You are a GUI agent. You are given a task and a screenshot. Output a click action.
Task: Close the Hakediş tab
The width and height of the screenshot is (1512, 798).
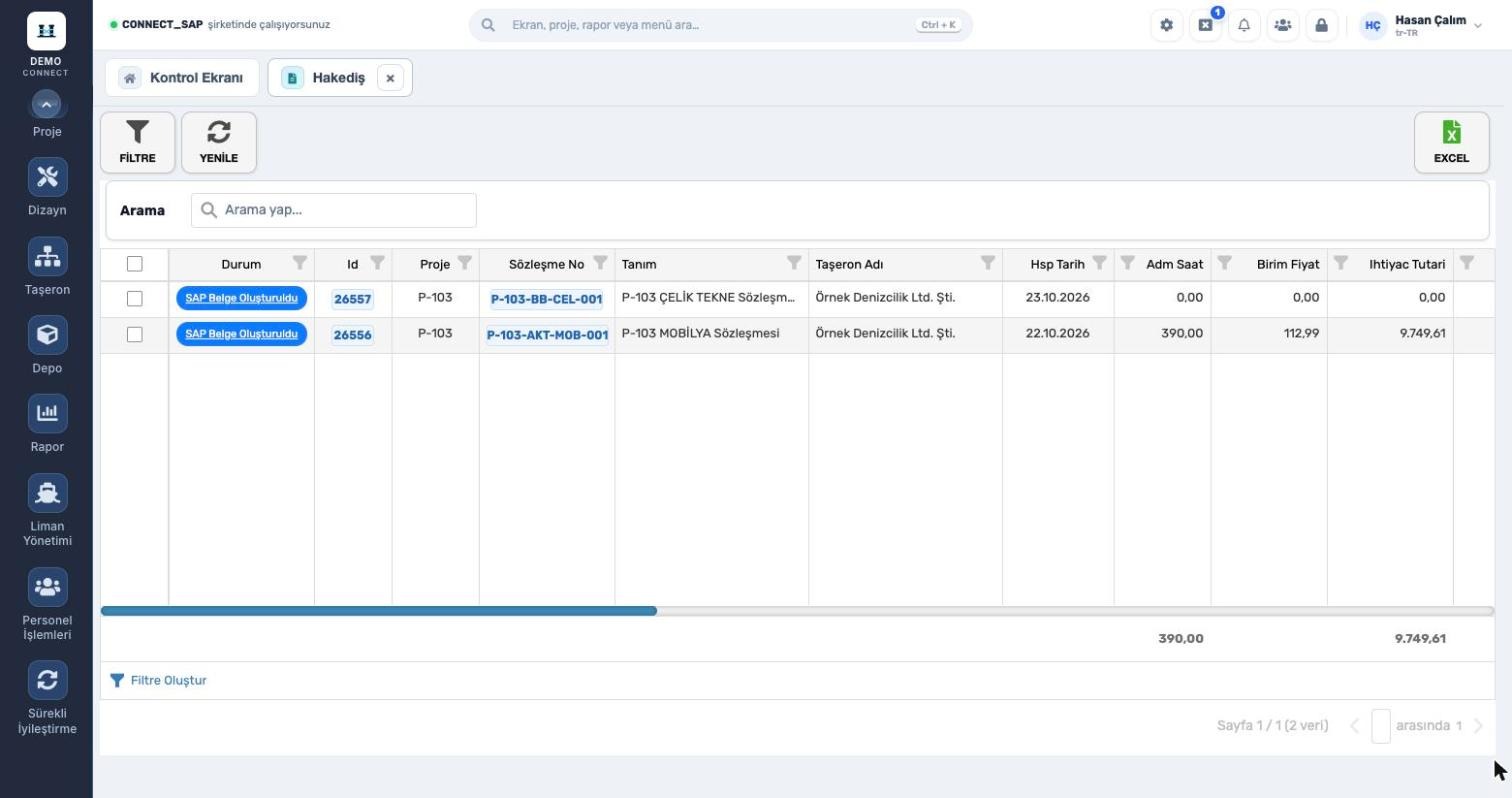click(390, 78)
